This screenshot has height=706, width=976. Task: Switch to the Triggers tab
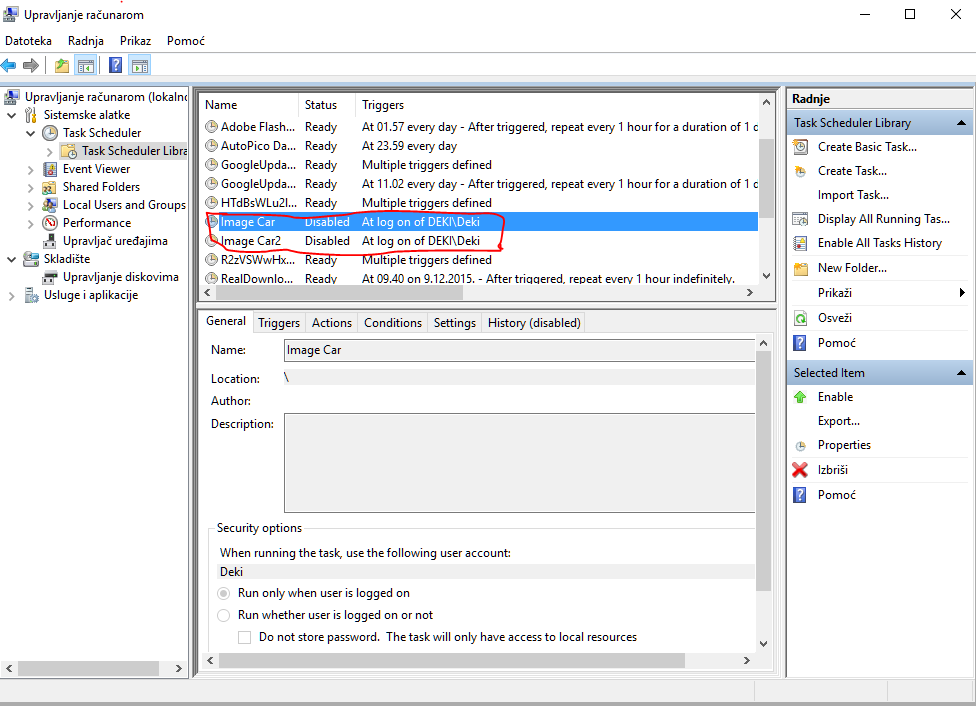(x=278, y=323)
